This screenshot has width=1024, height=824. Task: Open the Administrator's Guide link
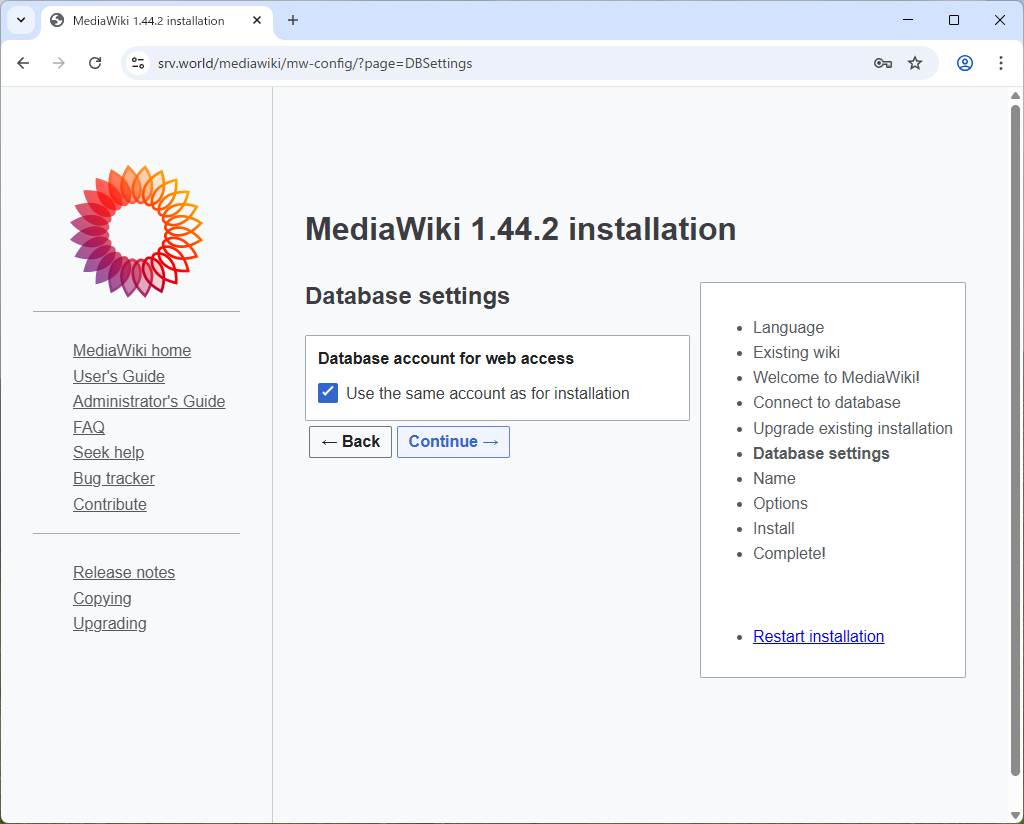(x=149, y=401)
